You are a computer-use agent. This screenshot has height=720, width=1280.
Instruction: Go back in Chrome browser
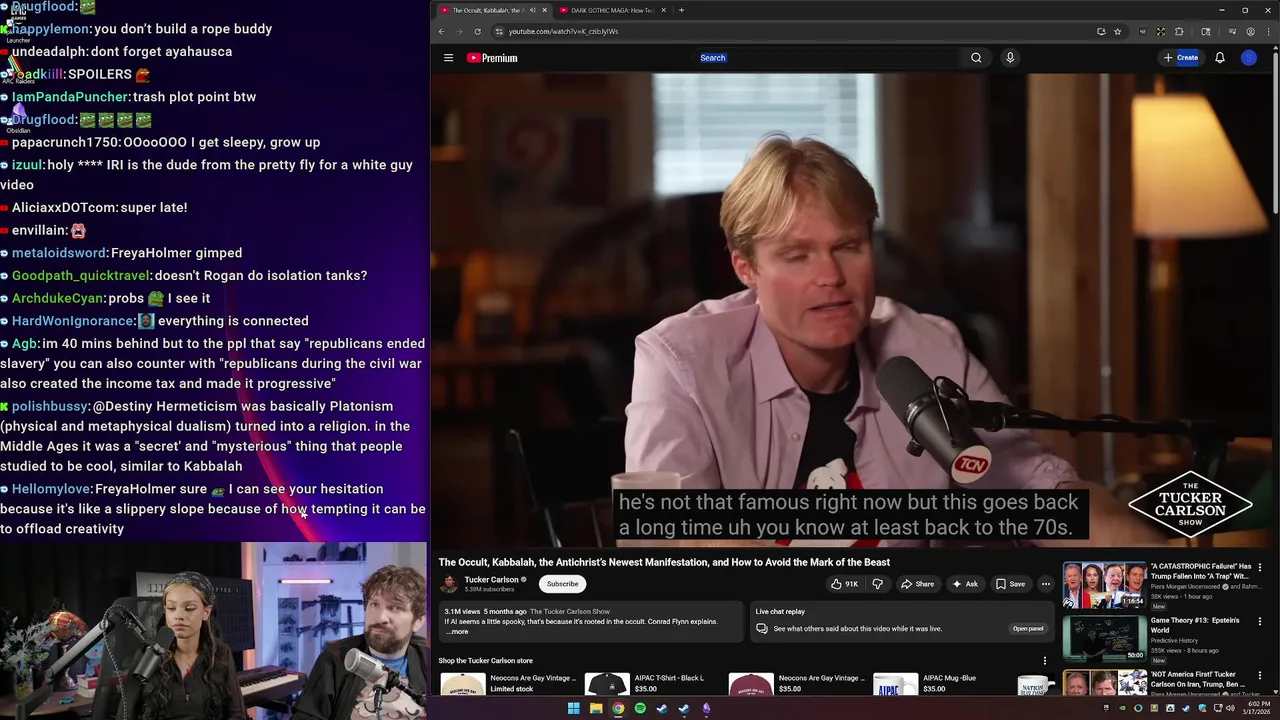(x=441, y=31)
